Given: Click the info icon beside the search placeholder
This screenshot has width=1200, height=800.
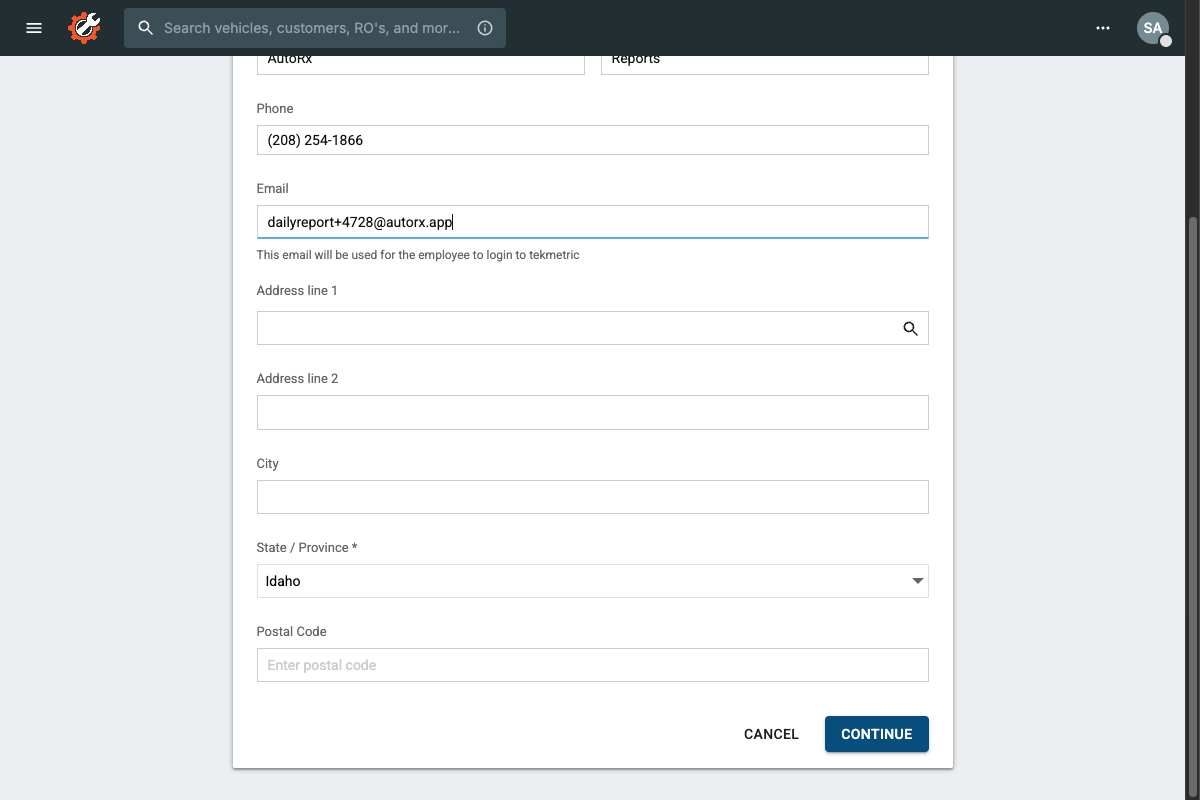Looking at the screenshot, I should pyautogui.click(x=485, y=28).
